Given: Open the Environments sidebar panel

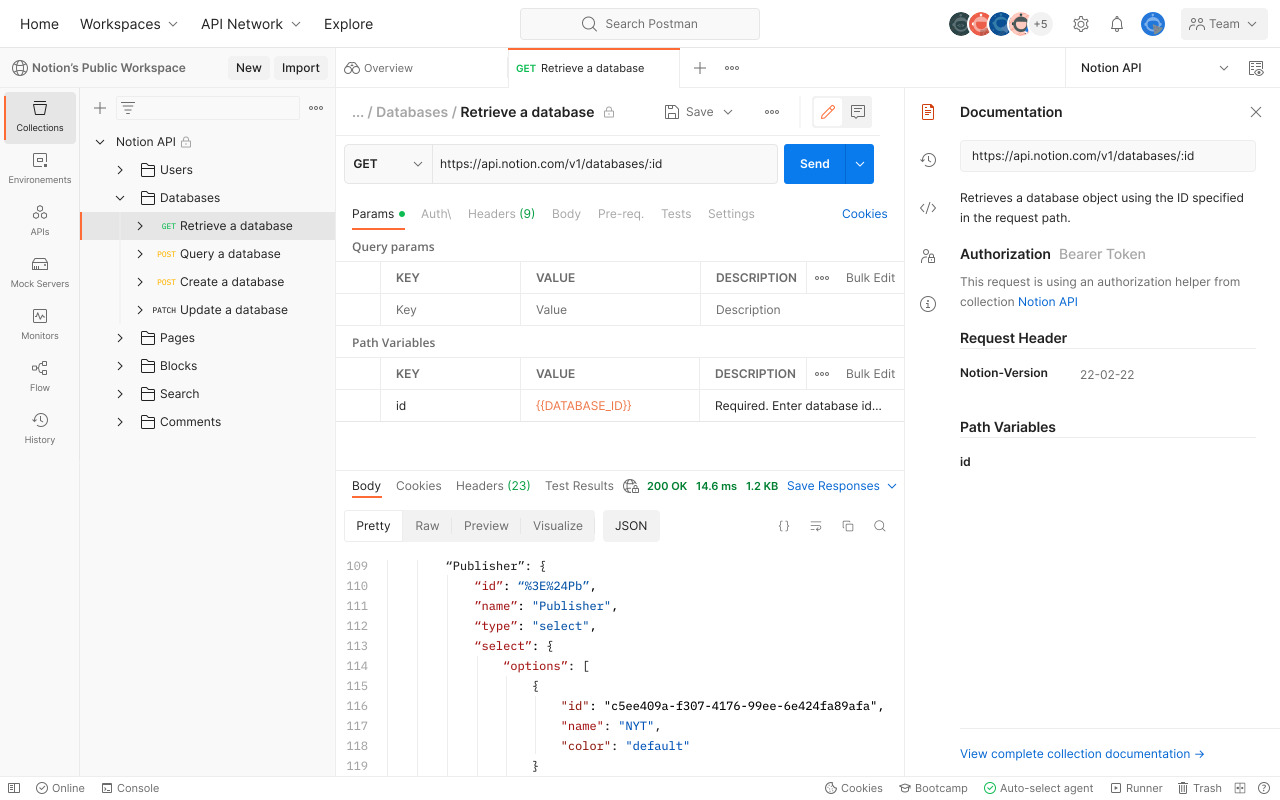Looking at the screenshot, I should (40, 169).
